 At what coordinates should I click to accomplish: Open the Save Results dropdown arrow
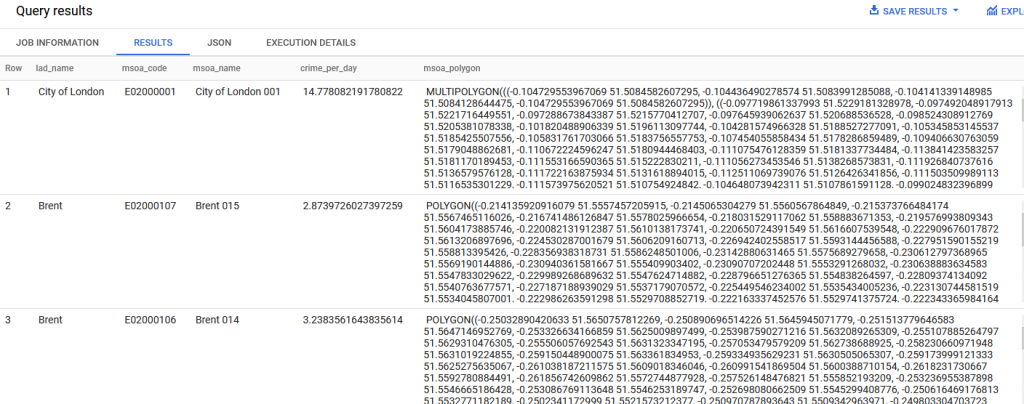point(956,11)
